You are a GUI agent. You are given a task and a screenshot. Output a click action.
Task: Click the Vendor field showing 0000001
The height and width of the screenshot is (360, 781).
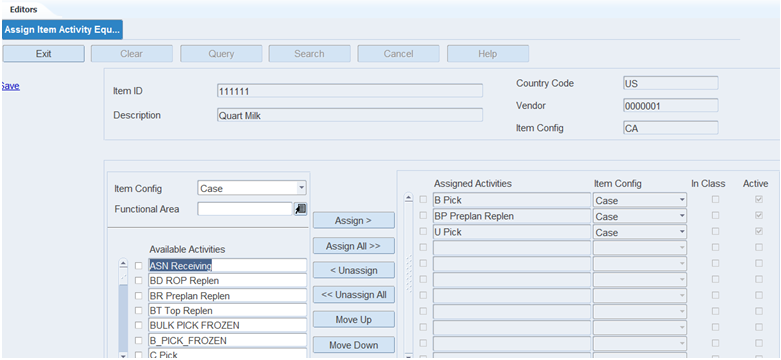pyautogui.click(x=670, y=106)
